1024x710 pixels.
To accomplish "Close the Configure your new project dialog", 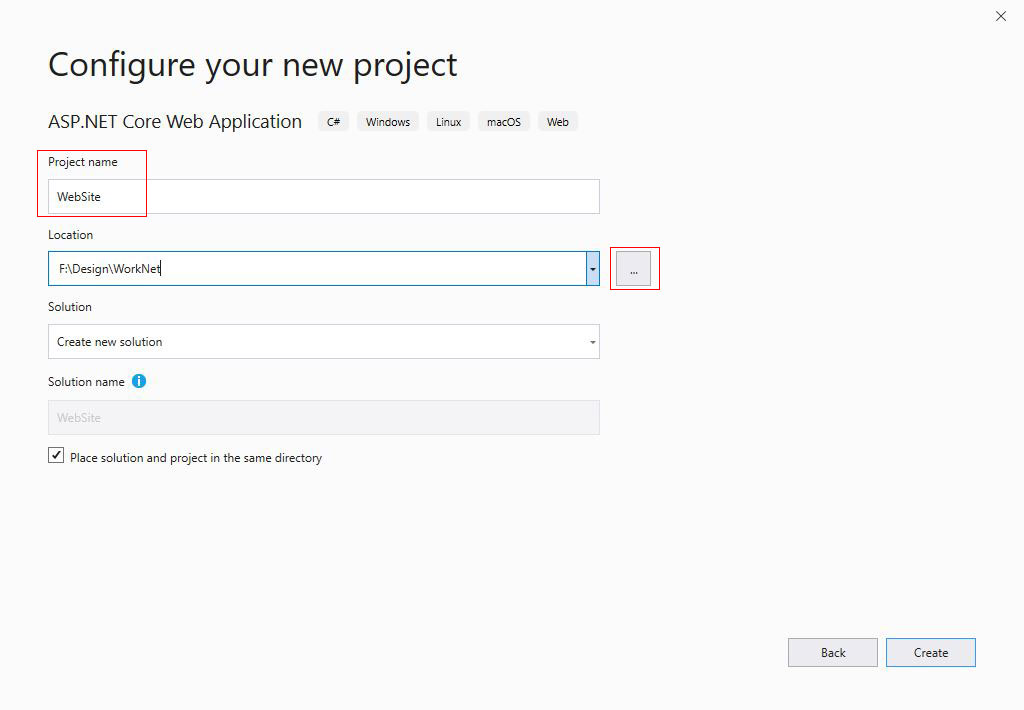I will tap(1000, 16).
